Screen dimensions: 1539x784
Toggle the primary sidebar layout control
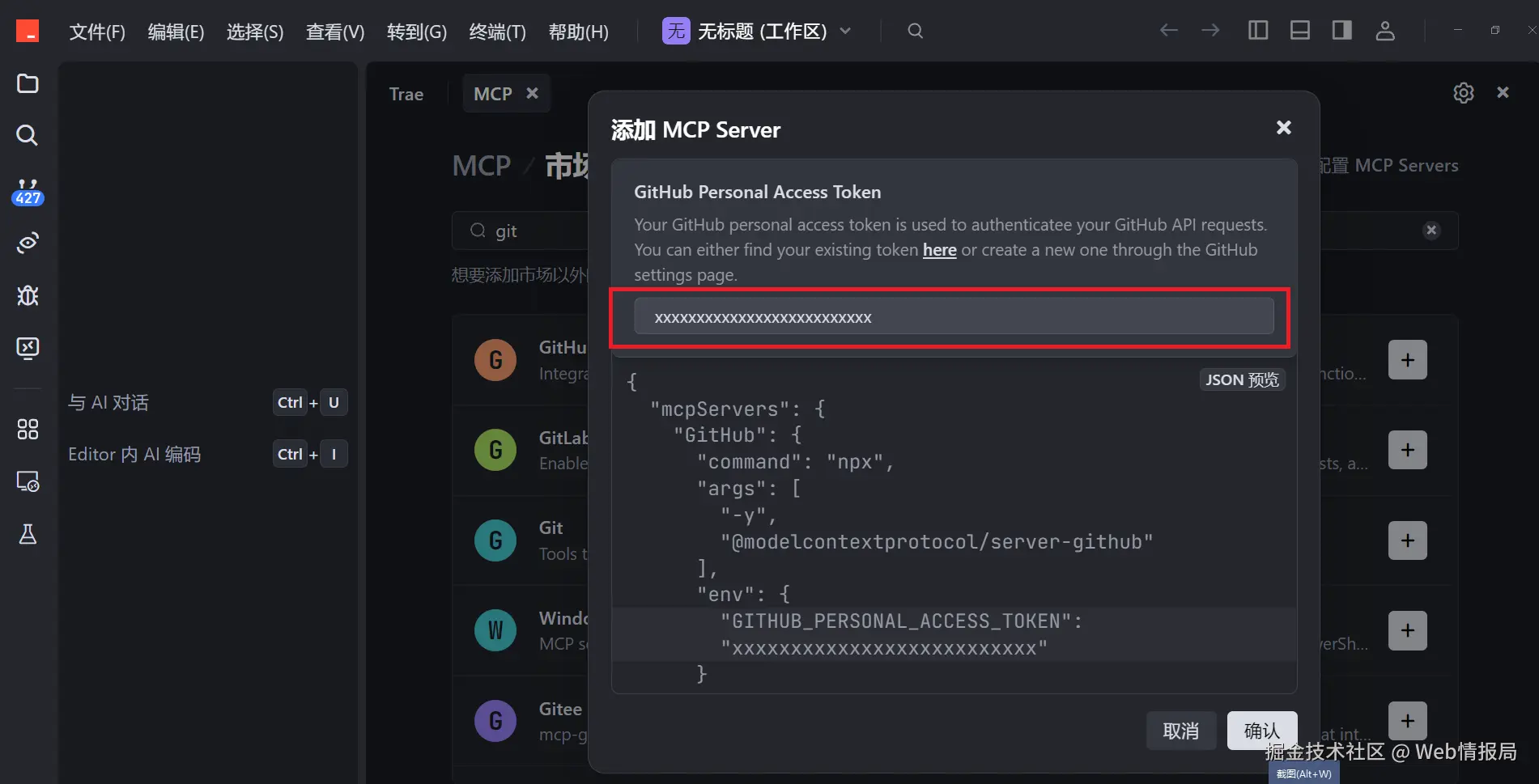click(x=1258, y=29)
